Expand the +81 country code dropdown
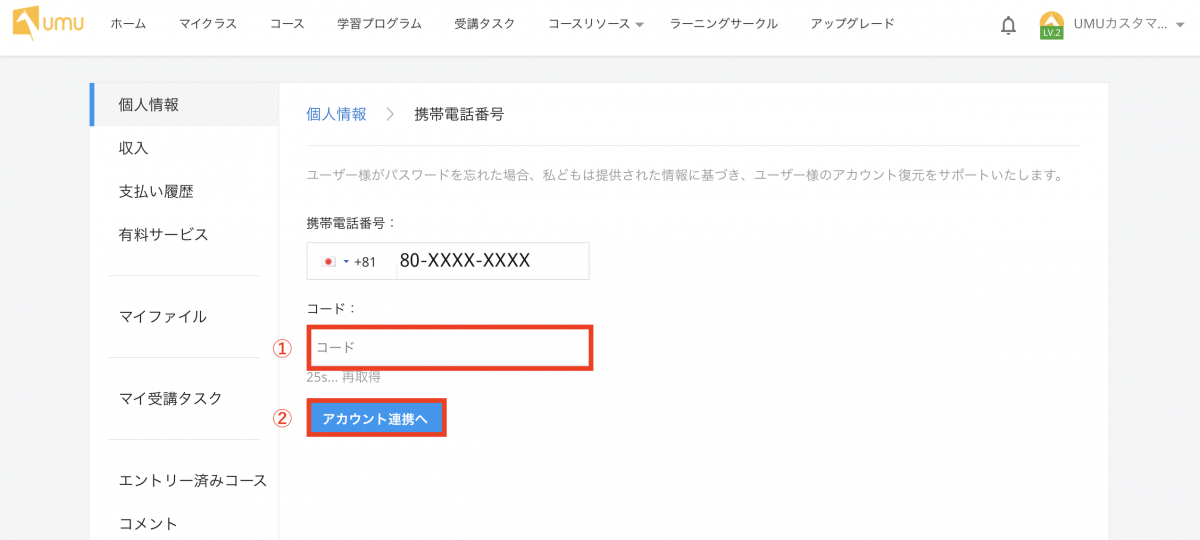Screen dimensions: 1200x540 pos(346,262)
